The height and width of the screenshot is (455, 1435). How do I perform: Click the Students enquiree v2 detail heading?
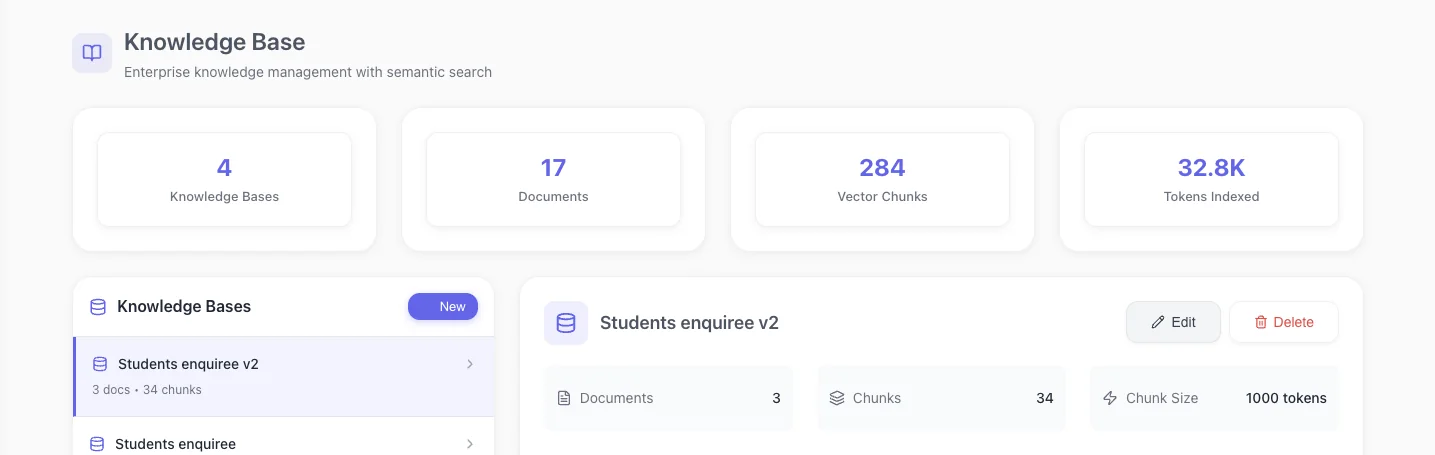(689, 323)
